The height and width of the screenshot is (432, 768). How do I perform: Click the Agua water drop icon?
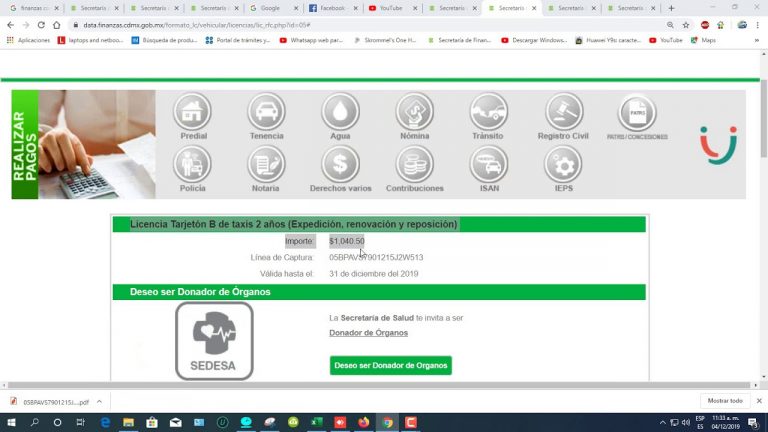pos(340,112)
